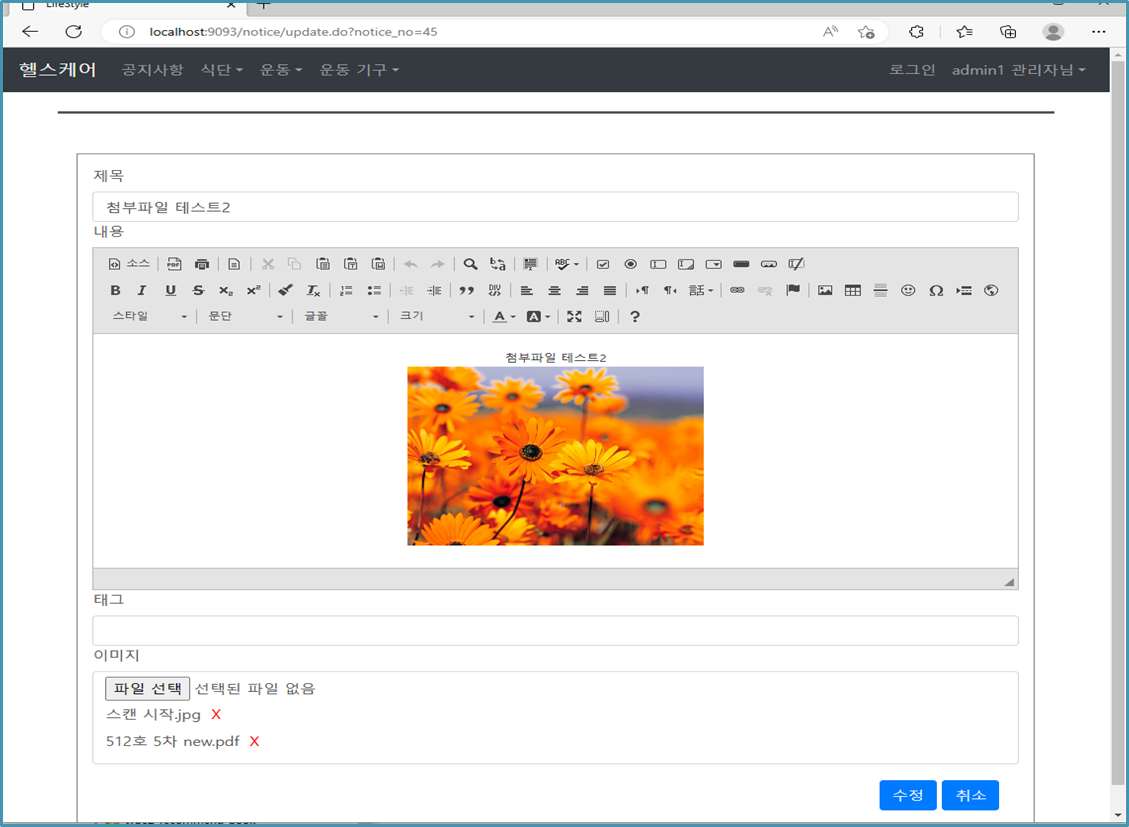The height and width of the screenshot is (827, 1129).
Task: Open the 크기 font size dropdown
Action: [x=436, y=317]
